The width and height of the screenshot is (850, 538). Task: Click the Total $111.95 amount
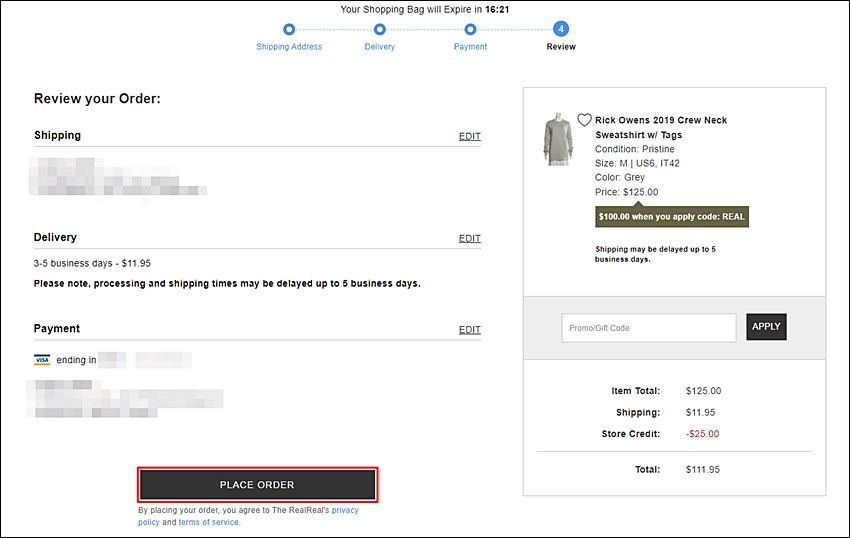(703, 469)
